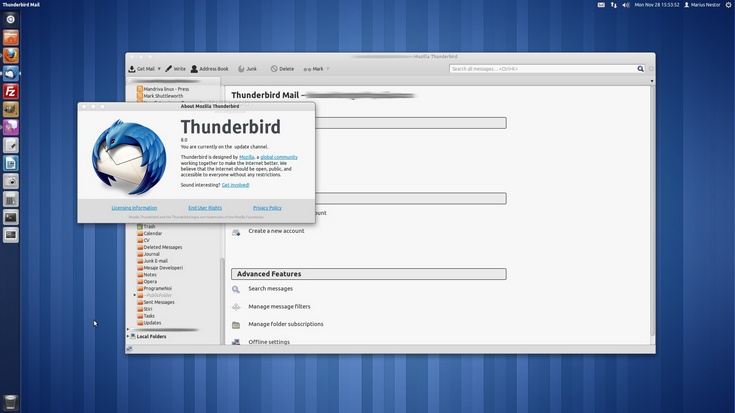Click the Create a new account icon
Image resolution: width=735 pixels, height=413 pixels.
(236, 232)
